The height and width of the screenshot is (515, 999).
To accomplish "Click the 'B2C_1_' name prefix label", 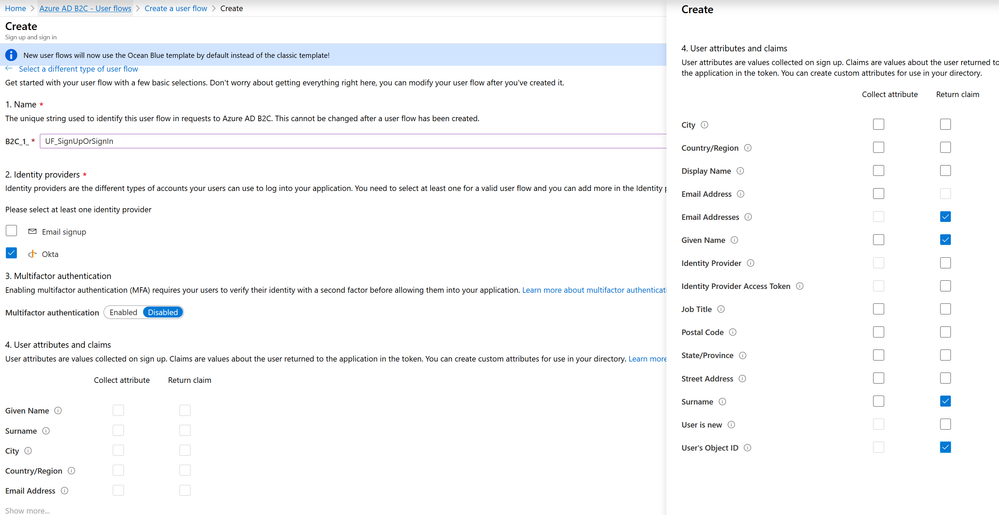I will click(x=17, y=141).
